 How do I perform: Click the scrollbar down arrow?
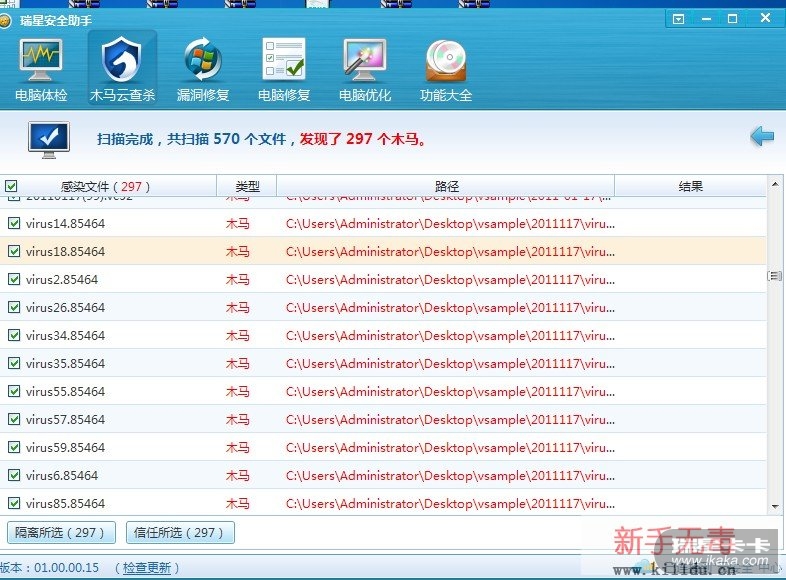click(x=775, y=507)
